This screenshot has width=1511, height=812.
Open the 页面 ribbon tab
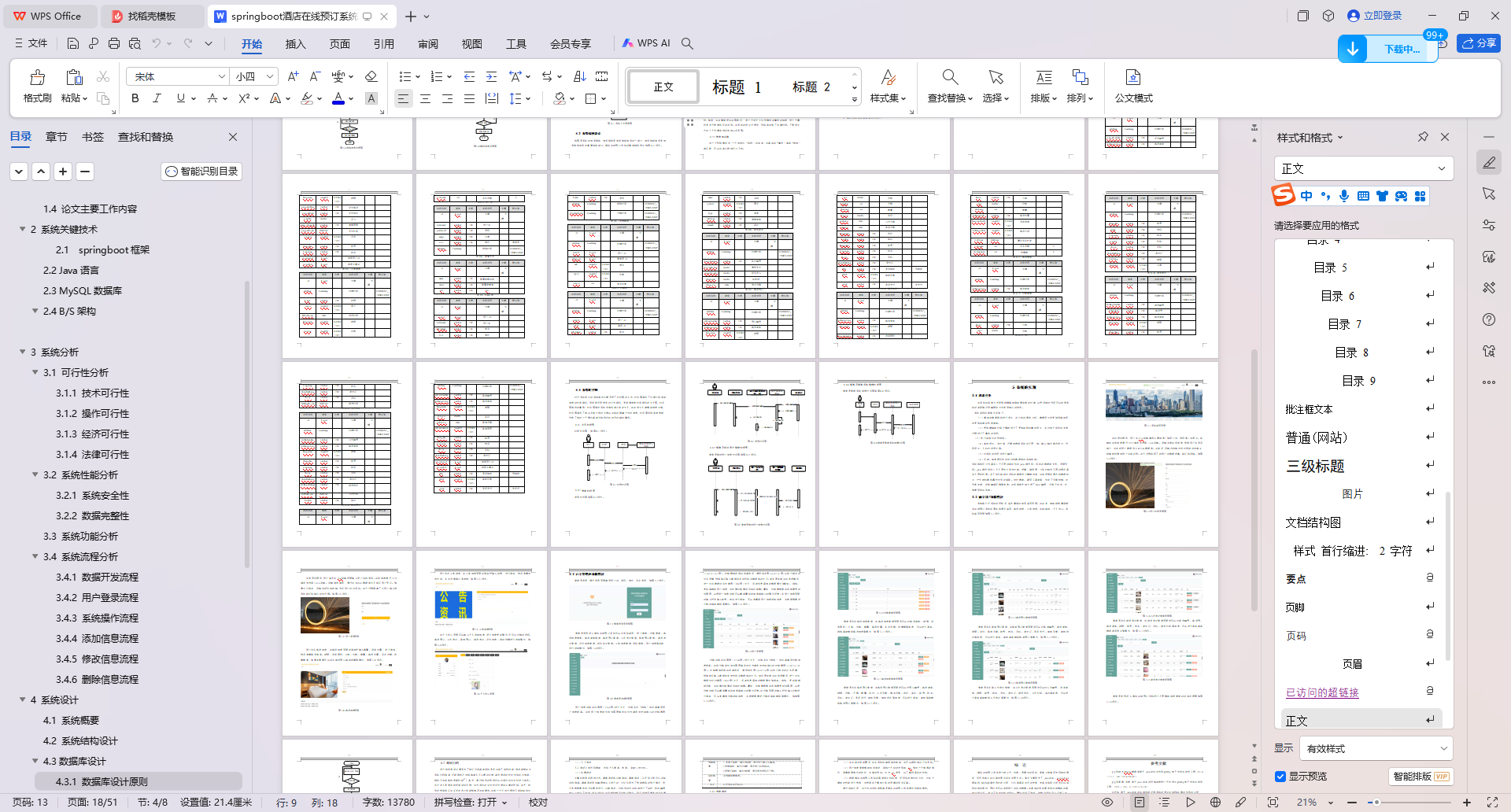pyautogui.click(x=339, y=44)
